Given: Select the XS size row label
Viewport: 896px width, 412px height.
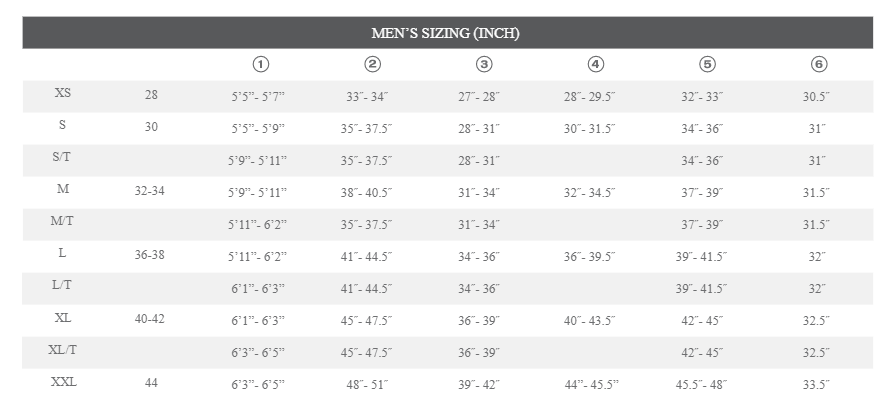Looking at the screenshot, I should pos(63,94).
